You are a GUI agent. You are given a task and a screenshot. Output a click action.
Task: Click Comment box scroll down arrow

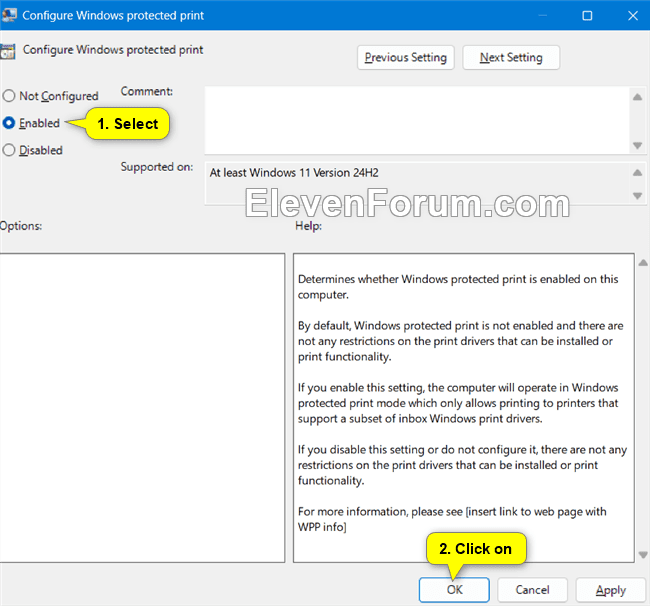pyautogui.click(x=638, y=145)
